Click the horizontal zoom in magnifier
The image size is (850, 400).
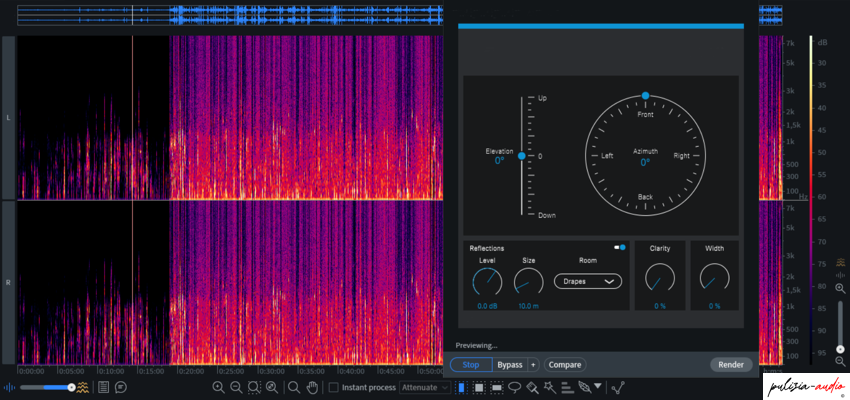tap(218, 388)
